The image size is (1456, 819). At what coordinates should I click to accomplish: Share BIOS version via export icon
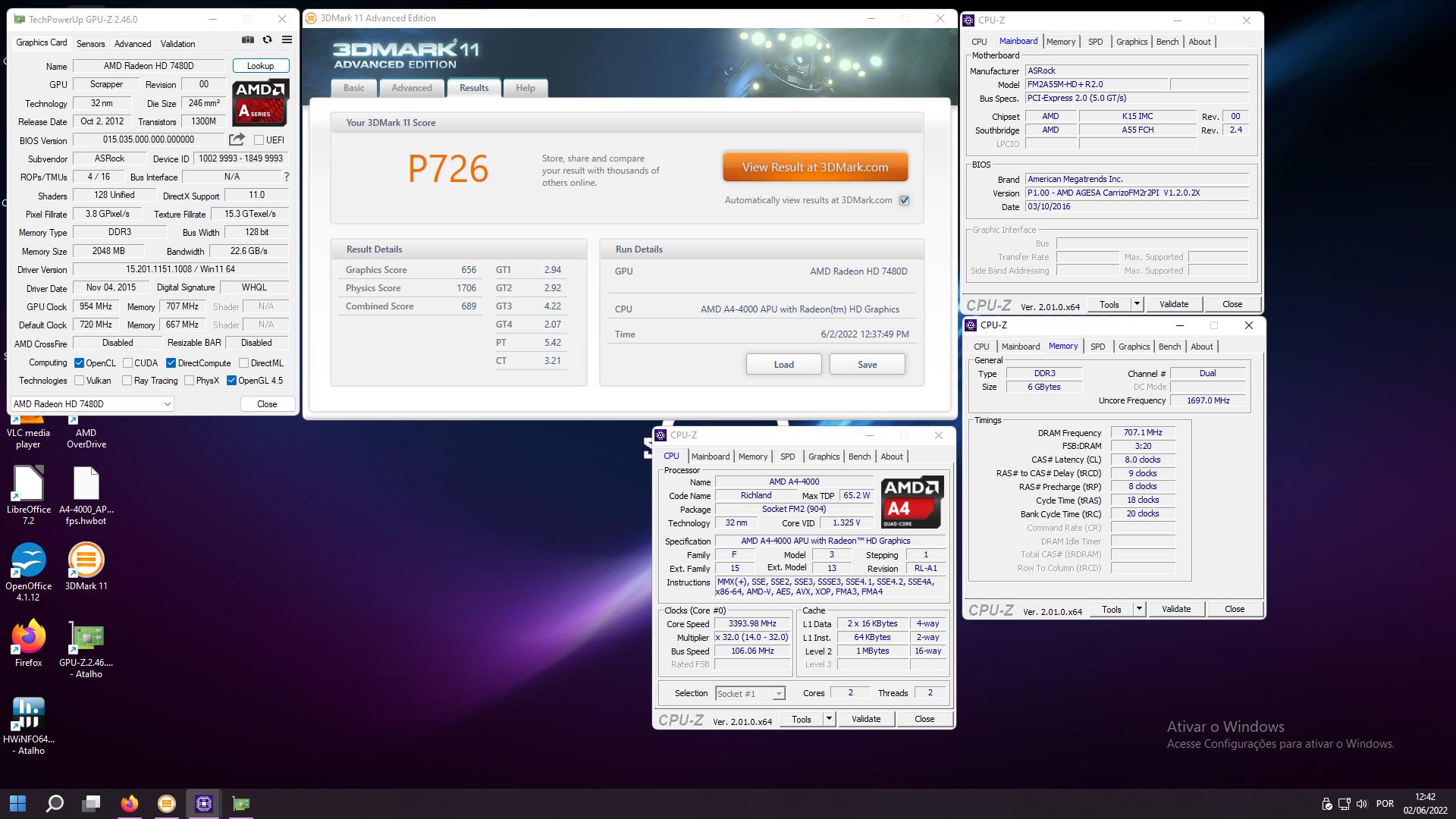237,140
